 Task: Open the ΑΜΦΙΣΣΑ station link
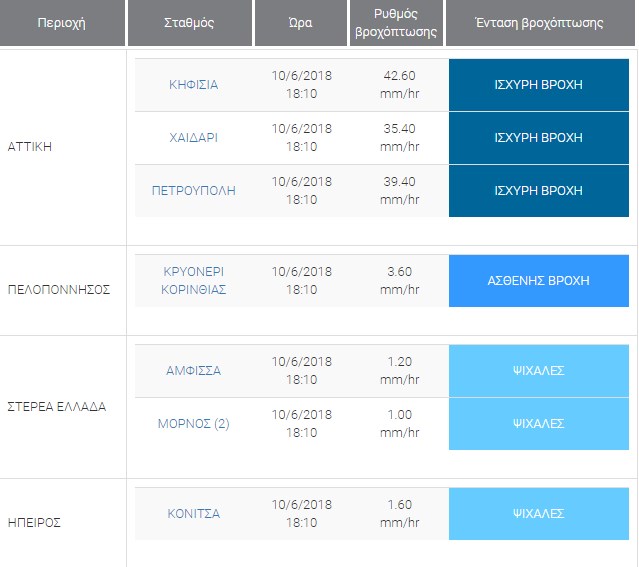(194, 371)
